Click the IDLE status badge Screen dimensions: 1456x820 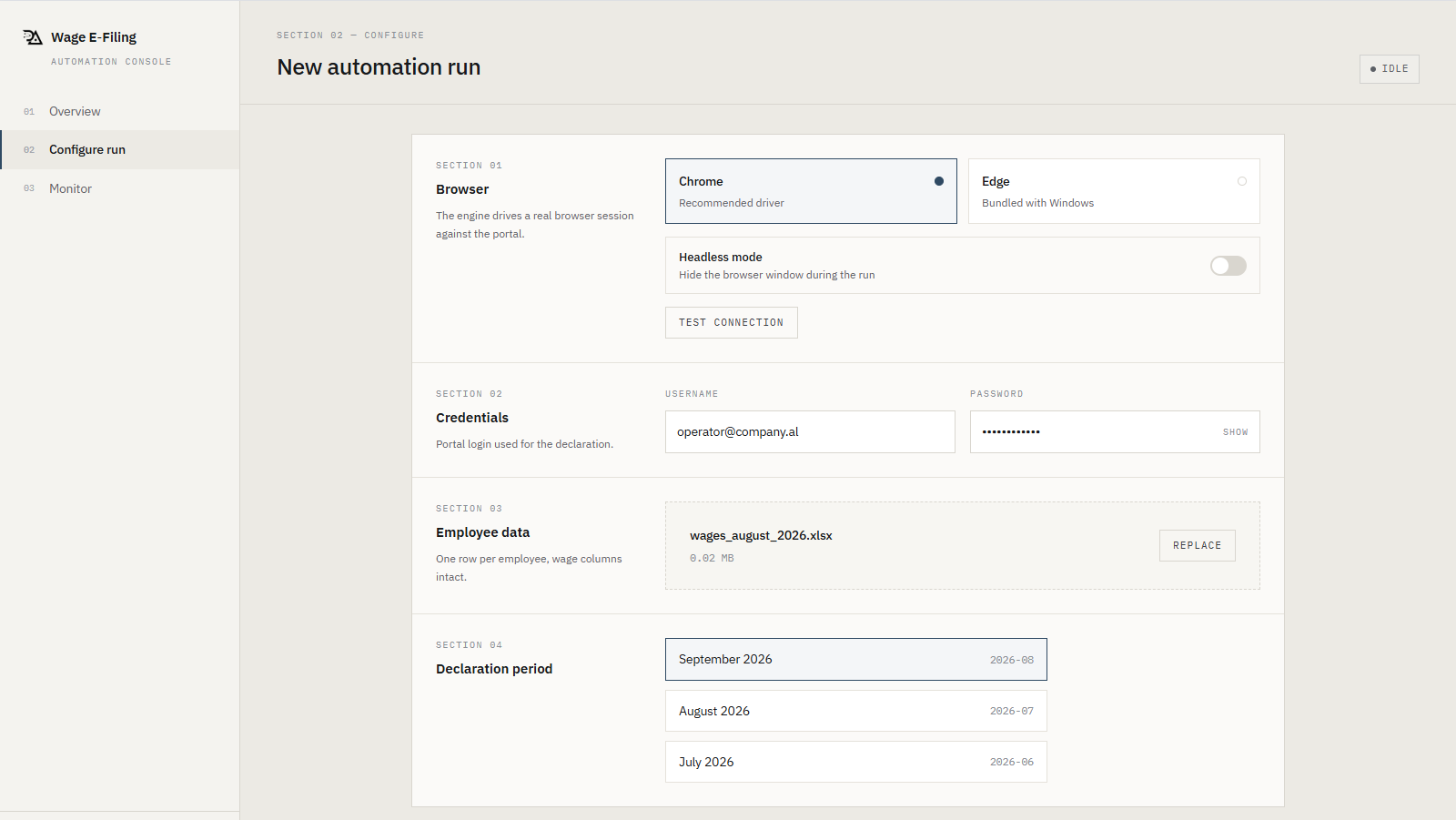click(x=1390, y=69)
